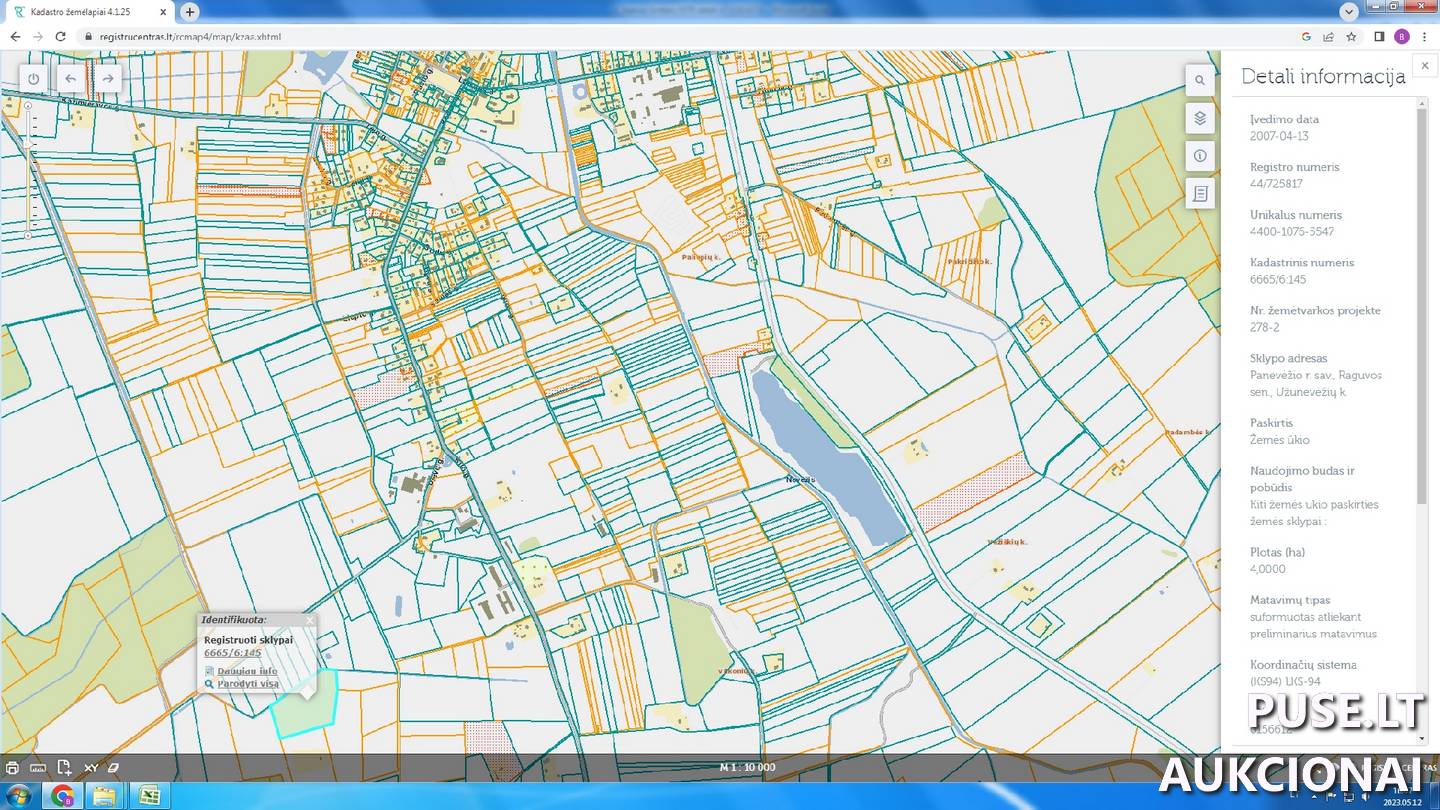Go back in the browser
Image resolution: width=1440 pixels, height=810 pixels.
tap(15, 37)
